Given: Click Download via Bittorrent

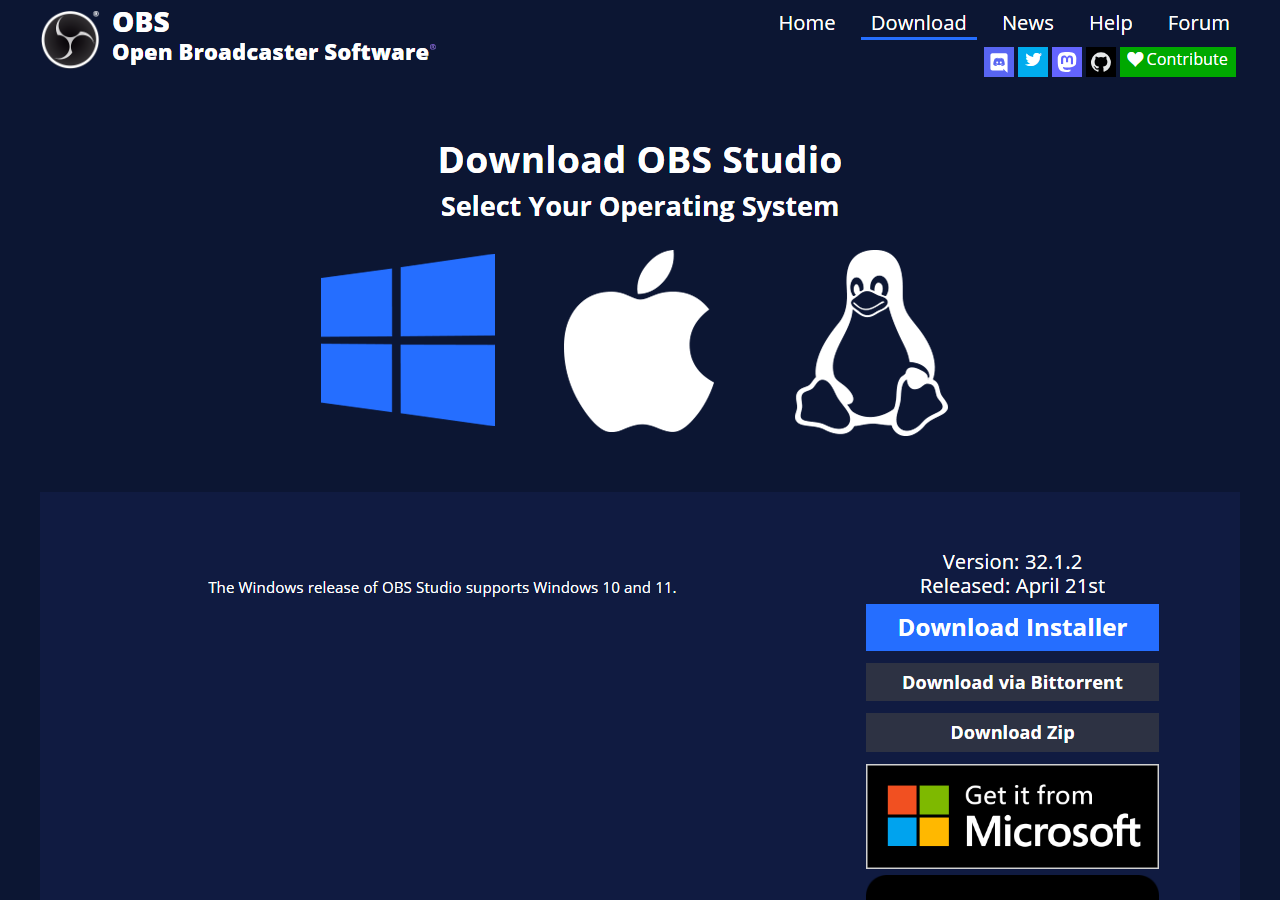Looking at the screenshot, I should (x=1012, y=682).
